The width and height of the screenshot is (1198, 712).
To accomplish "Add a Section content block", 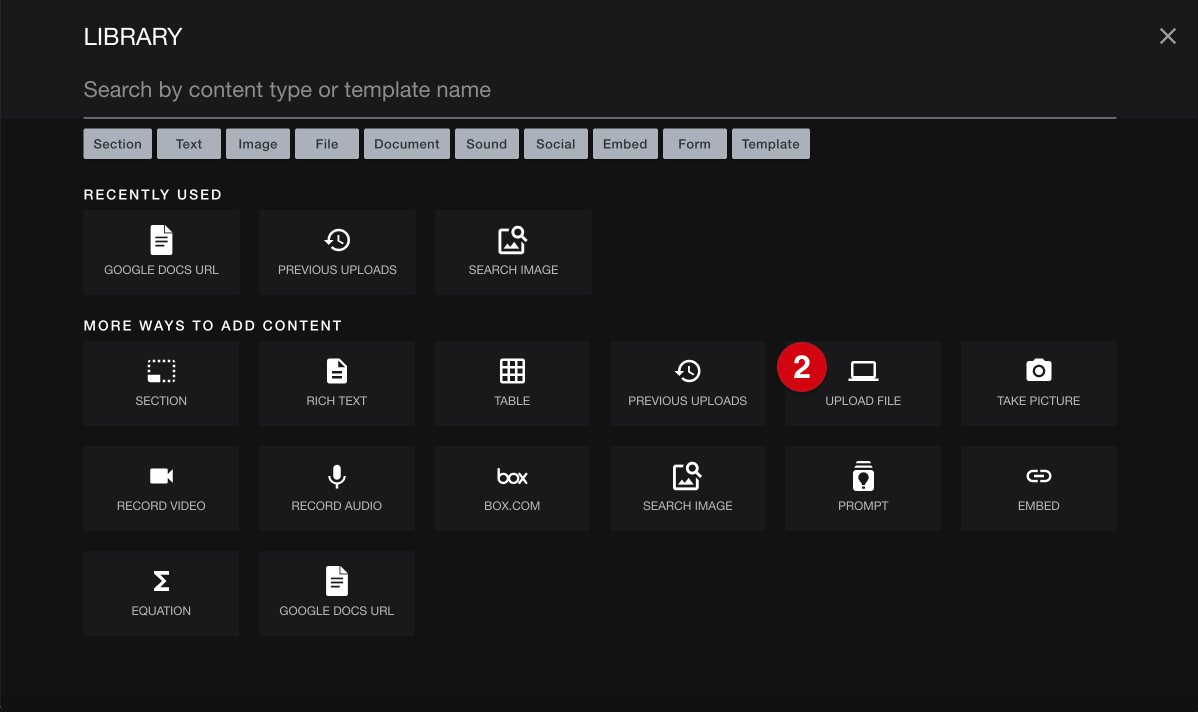I will [x=161, y=384].
